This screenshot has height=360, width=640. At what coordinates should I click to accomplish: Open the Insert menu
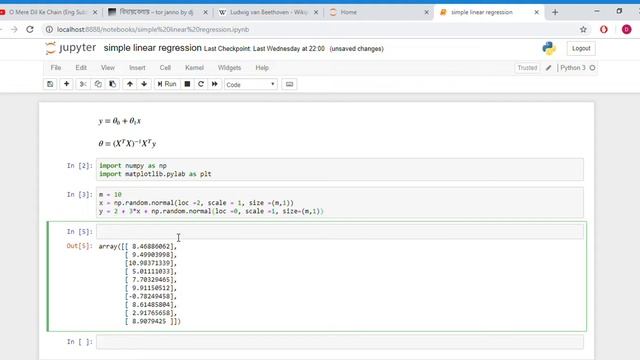pyautogui.click(x=137, y=68)
